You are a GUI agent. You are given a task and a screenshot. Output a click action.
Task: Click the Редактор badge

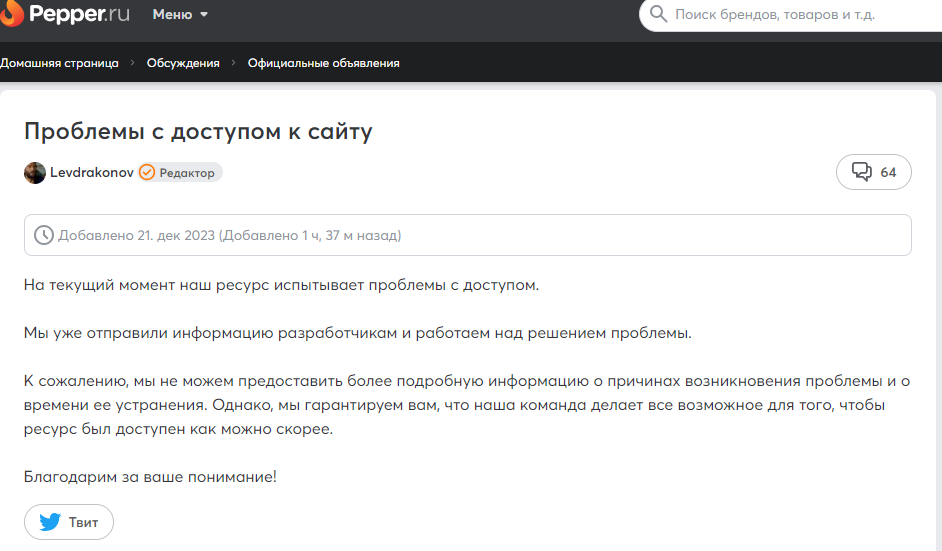[x=180, y=172]
